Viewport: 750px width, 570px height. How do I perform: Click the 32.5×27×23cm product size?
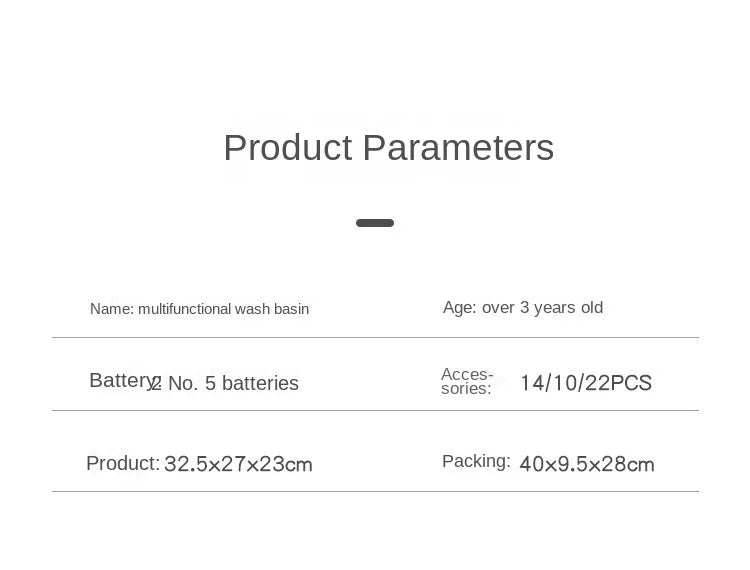(x=238, y=464)
